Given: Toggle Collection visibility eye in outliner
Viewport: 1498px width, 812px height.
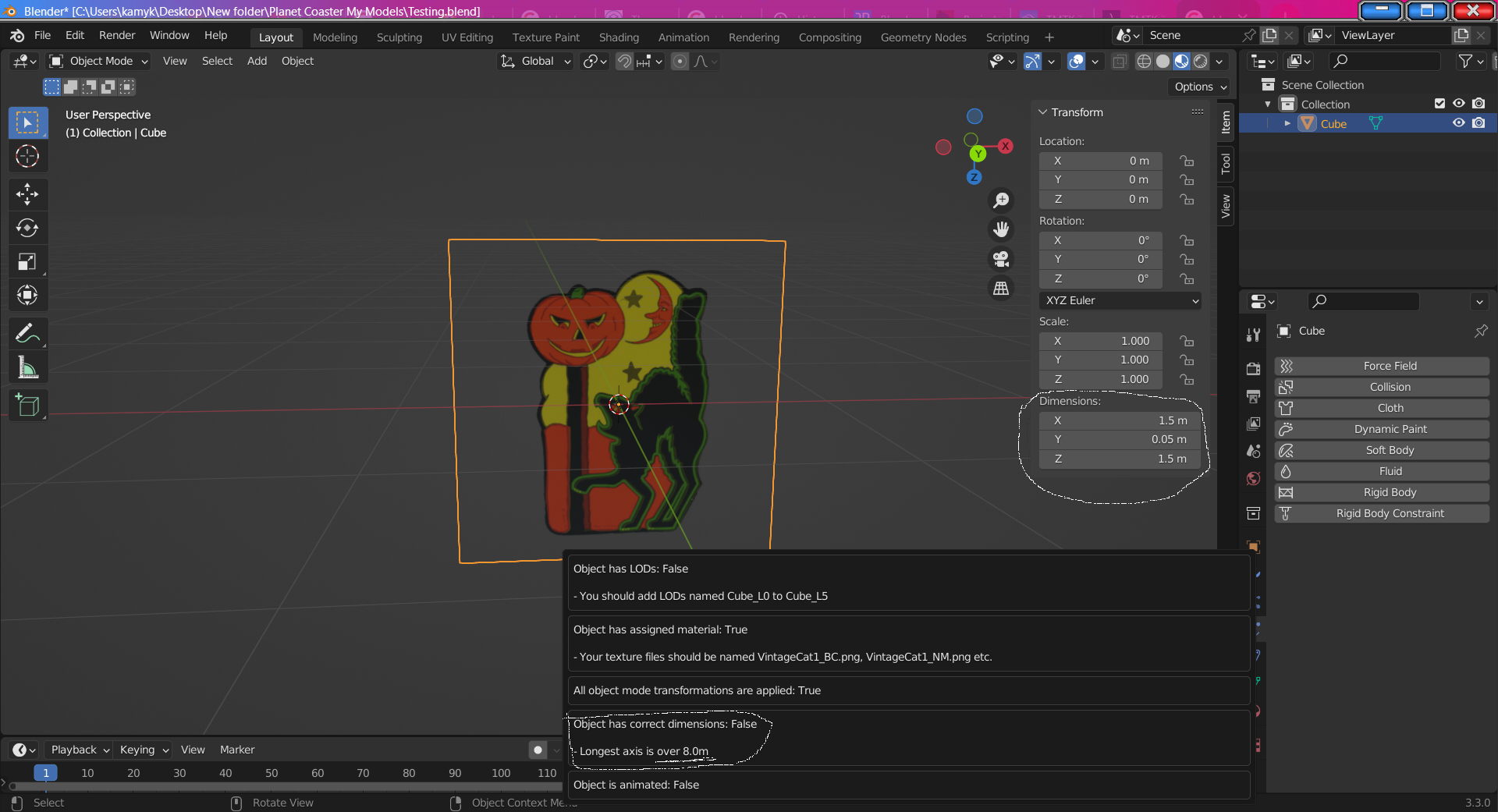Looking at the screenshot, I should point(1458,104).
